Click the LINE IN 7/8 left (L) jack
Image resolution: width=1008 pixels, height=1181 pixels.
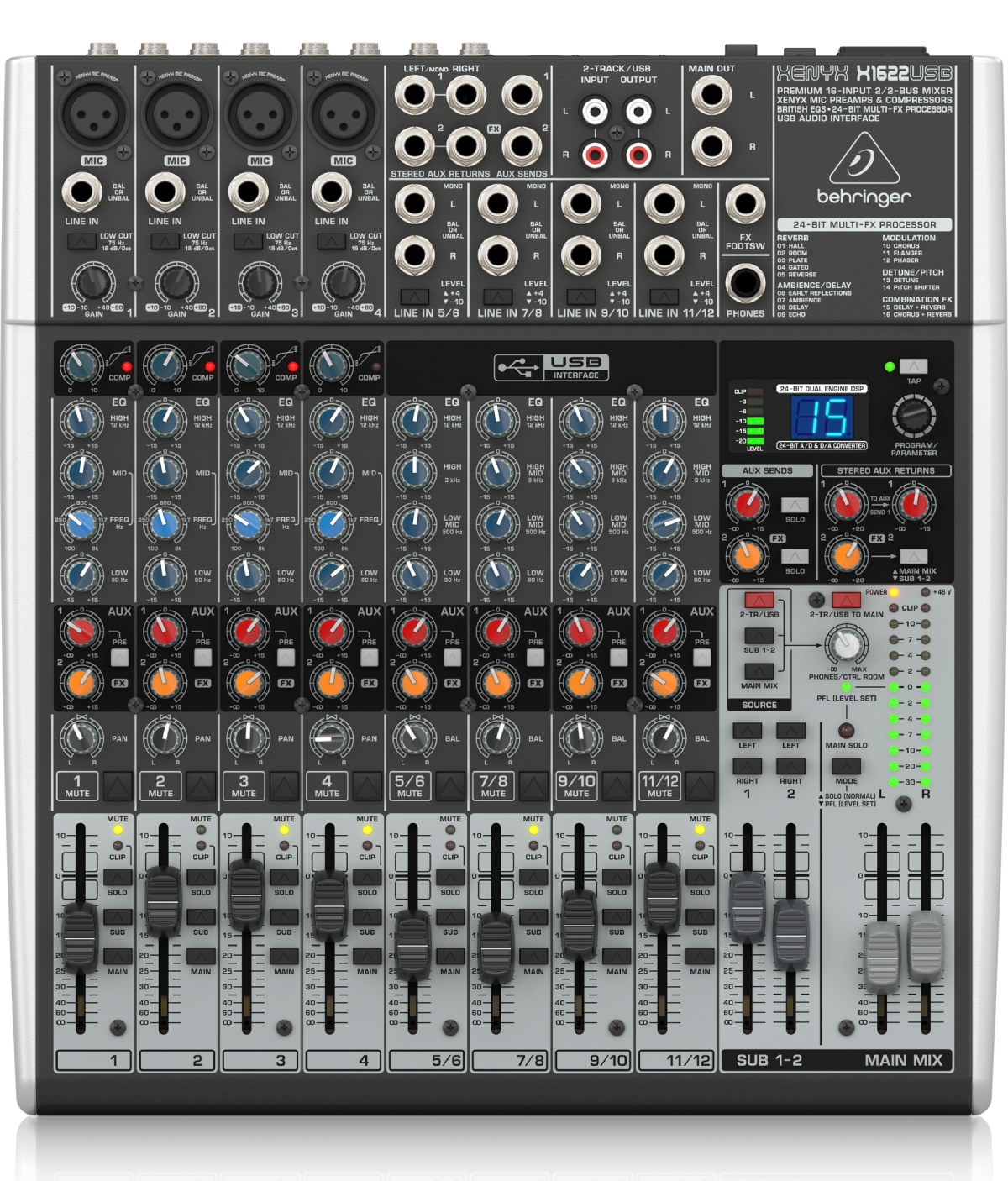(497, 204)
